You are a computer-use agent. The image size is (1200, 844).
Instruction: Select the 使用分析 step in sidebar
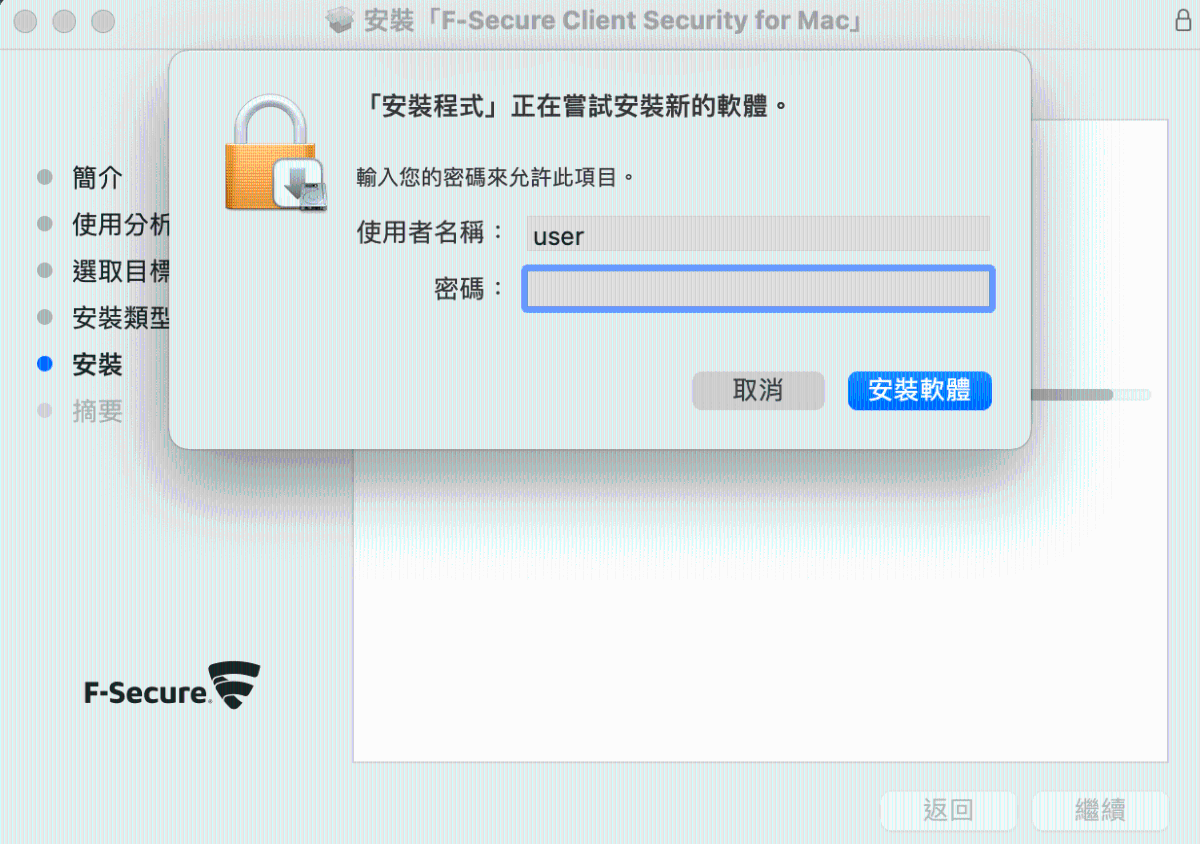point(121,224)
